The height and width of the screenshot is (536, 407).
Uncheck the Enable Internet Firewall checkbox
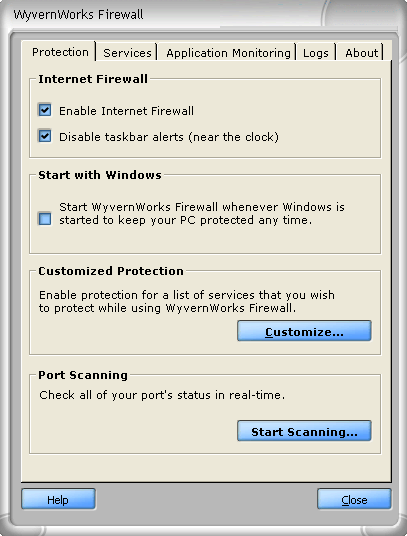pyautogui.click(x=45, y=110)
